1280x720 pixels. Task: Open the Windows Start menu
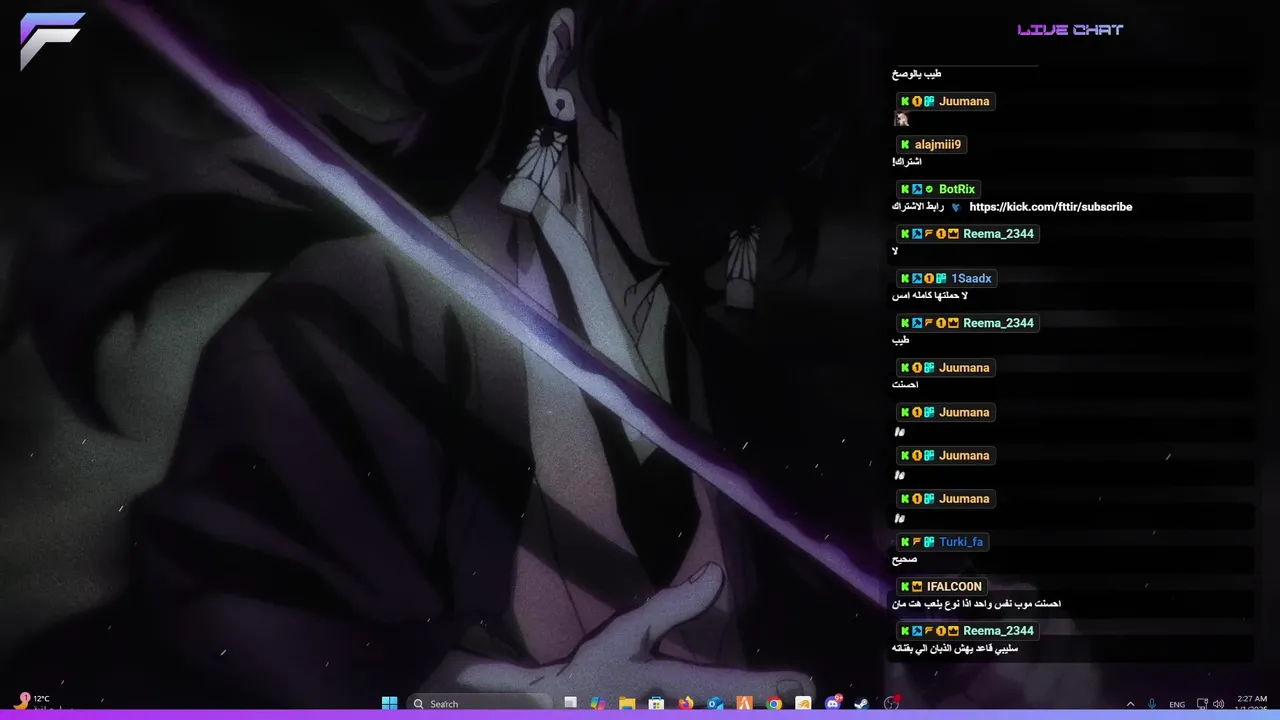coord(389,703)
